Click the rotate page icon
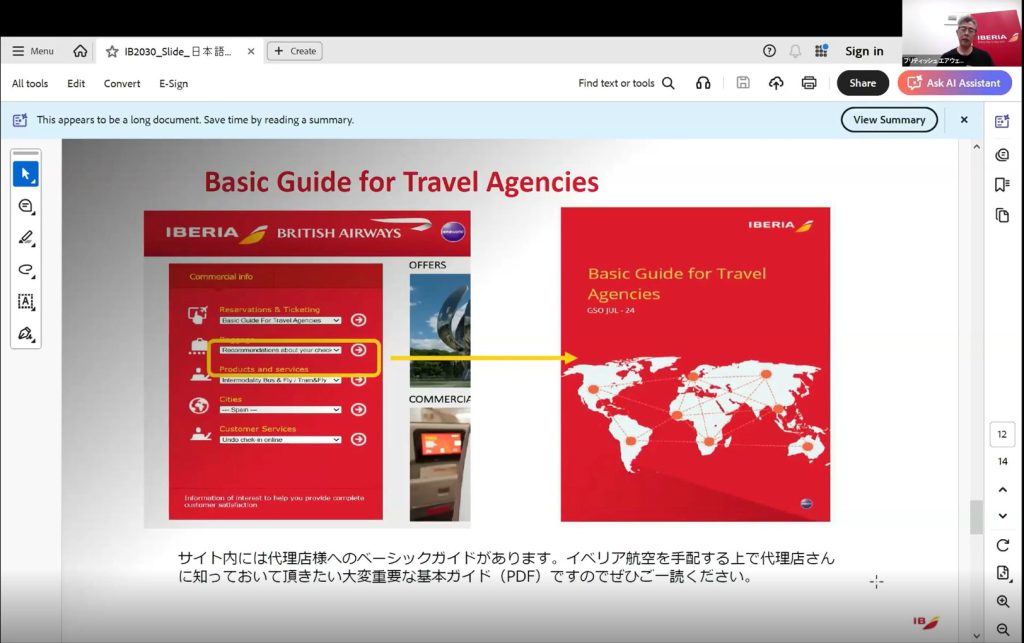This screenshot has height=643, width=1024. [1002, 545]
